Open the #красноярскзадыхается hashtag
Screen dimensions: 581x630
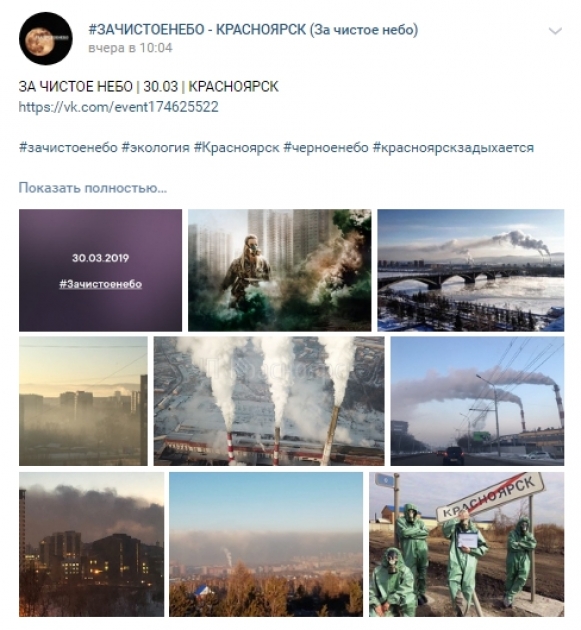click(453, 147)
